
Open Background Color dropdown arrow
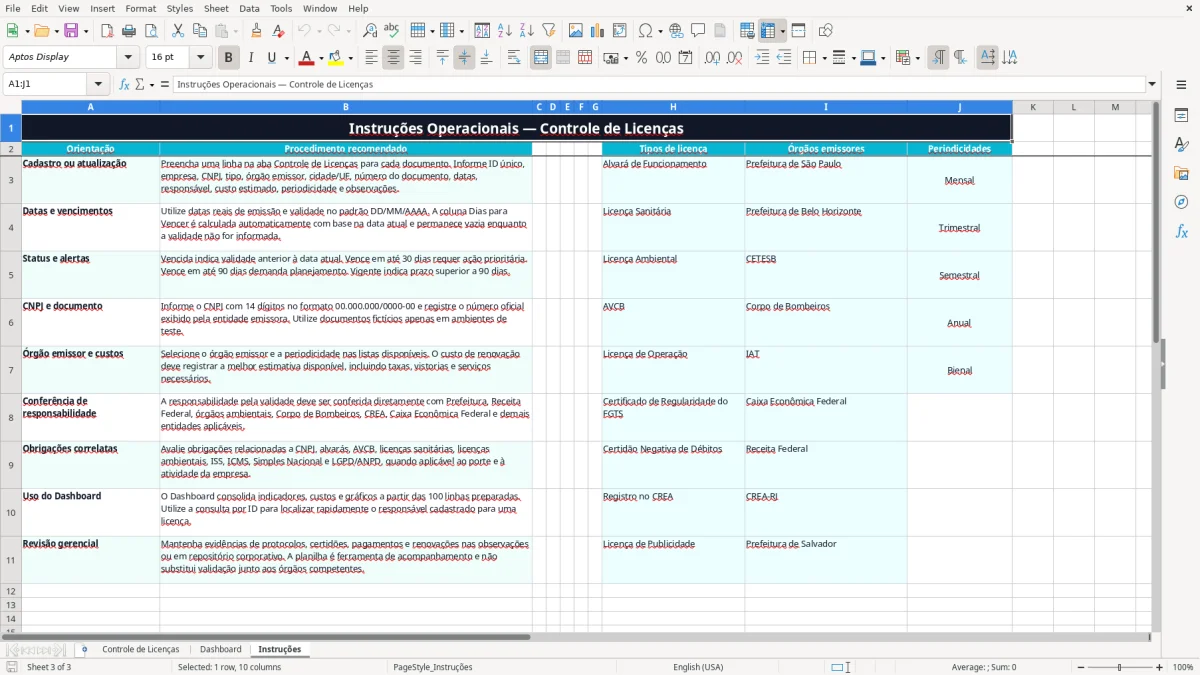(x=350, y=58)
